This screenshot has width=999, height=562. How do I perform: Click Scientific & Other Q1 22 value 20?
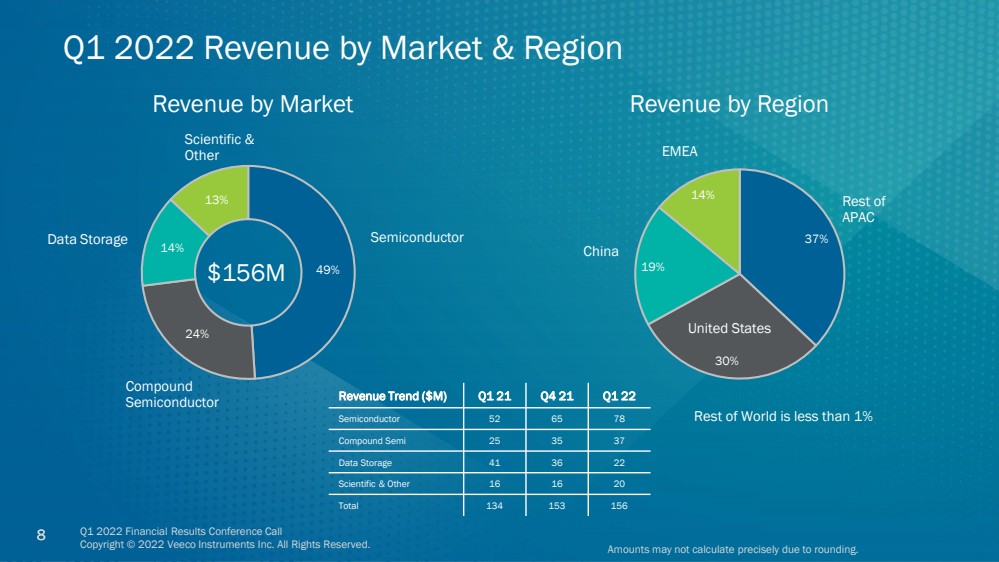pyautogui.click(x=619, y=484)
